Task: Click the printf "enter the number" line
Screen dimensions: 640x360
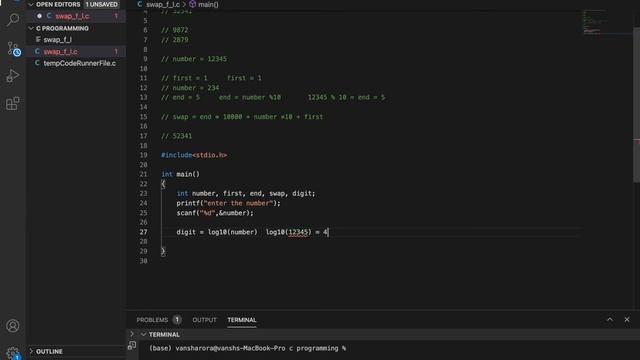Action: click(x=228, y=203)
